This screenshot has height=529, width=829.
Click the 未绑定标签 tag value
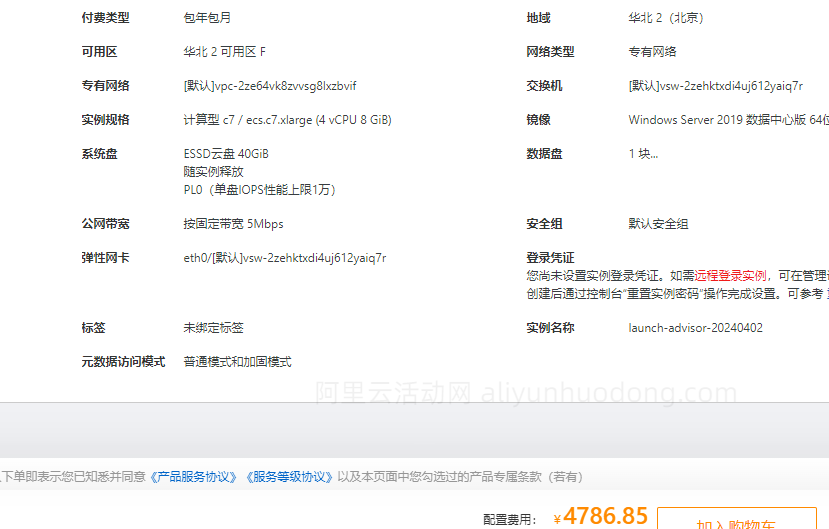[x=213, y=328]
